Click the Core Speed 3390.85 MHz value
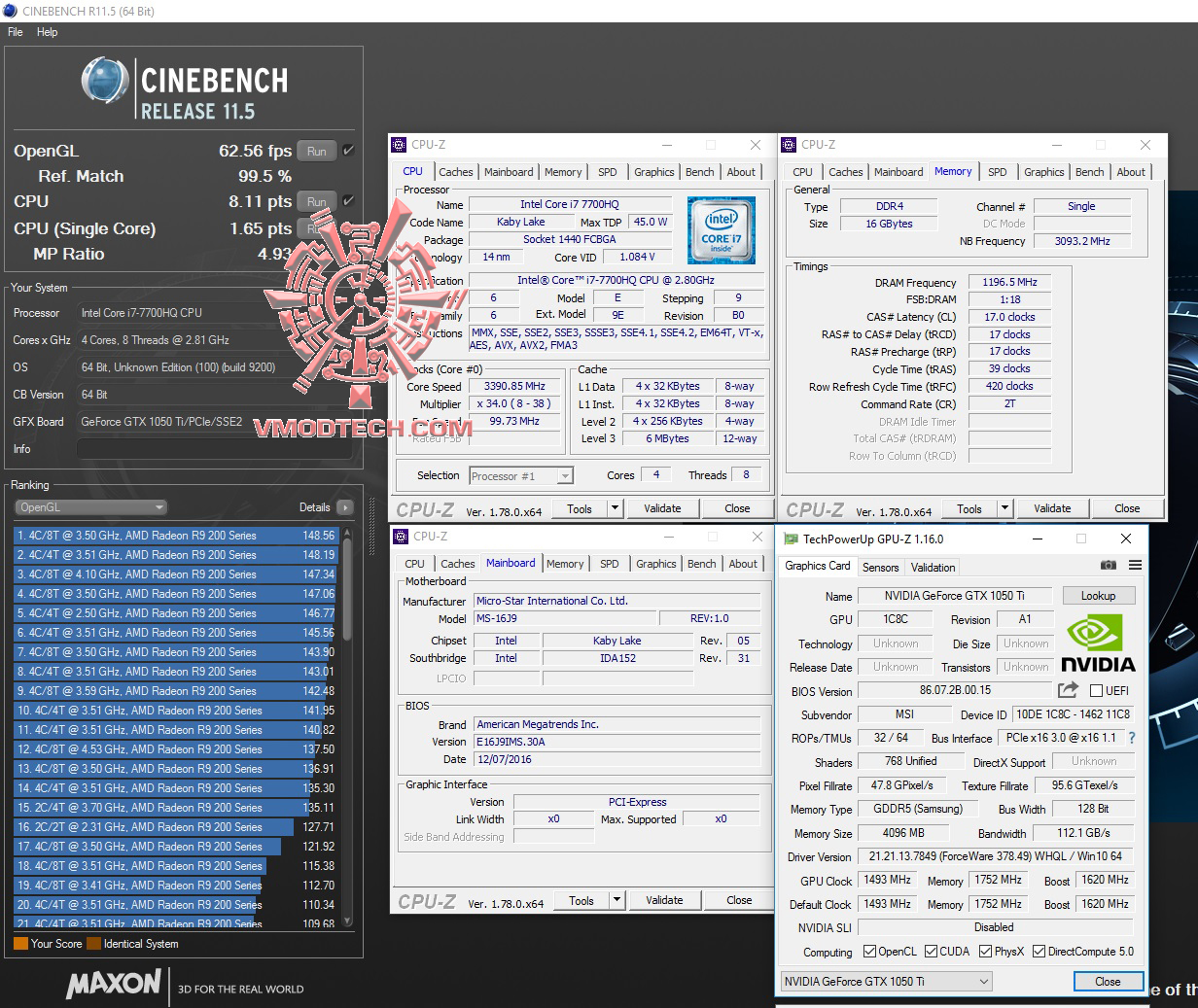The width and height of the screenshot is (1198, 1008). point(514,386)
